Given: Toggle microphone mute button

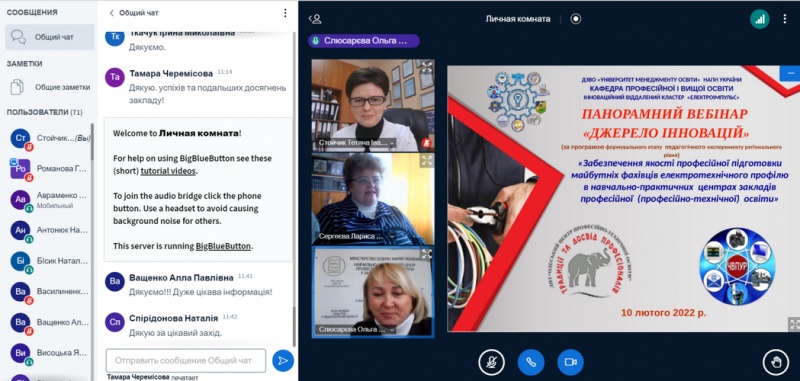Looking at the screenshot, I should 491,362.
